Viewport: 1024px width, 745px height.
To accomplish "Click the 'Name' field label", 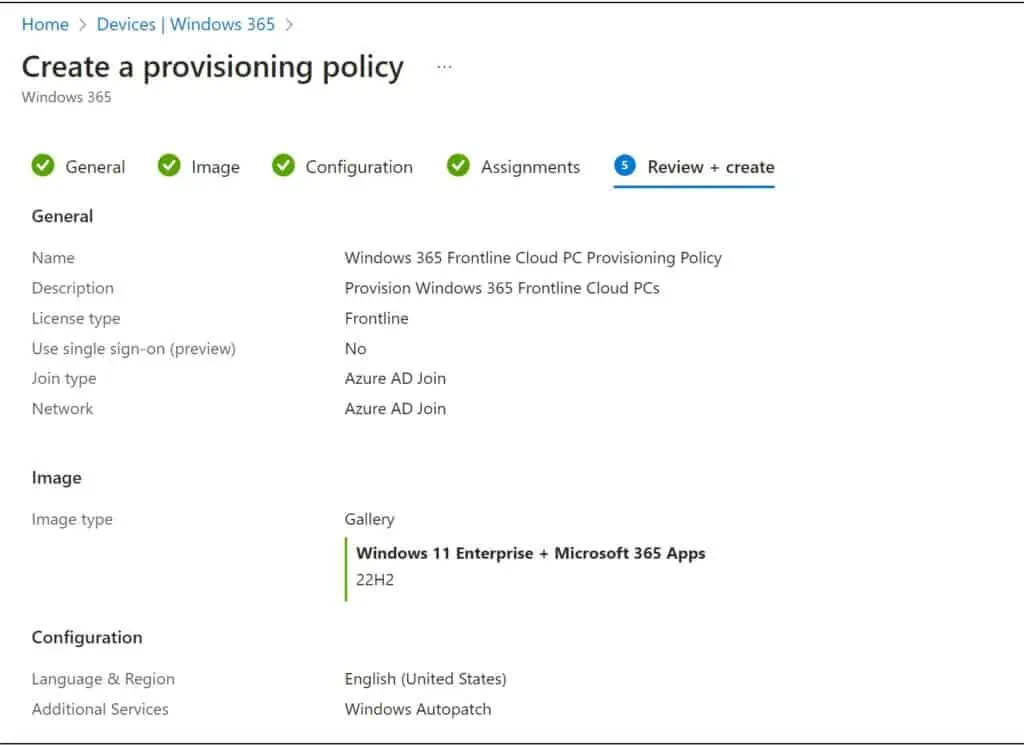I will coord(53,258).
